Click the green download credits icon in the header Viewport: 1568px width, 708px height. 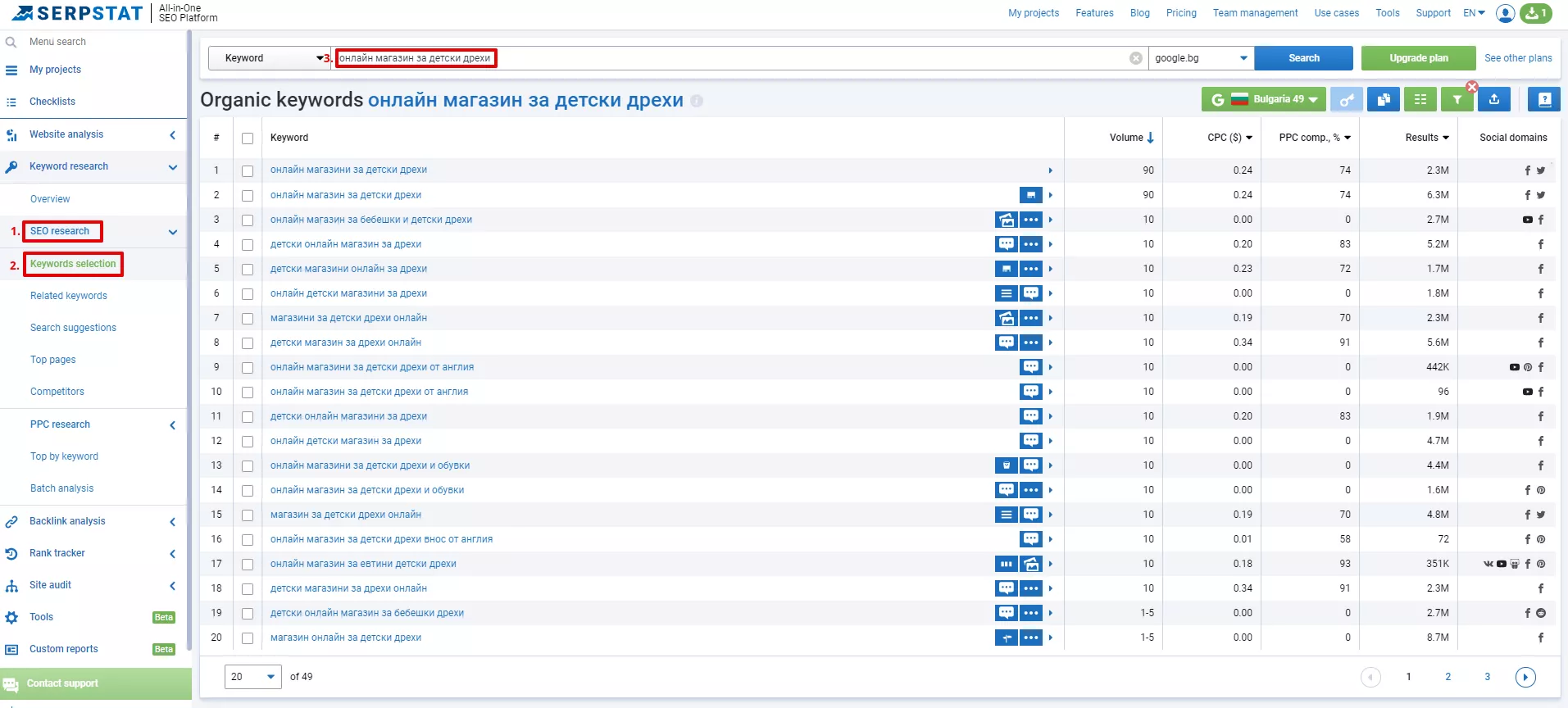[x=1535, y=13]
